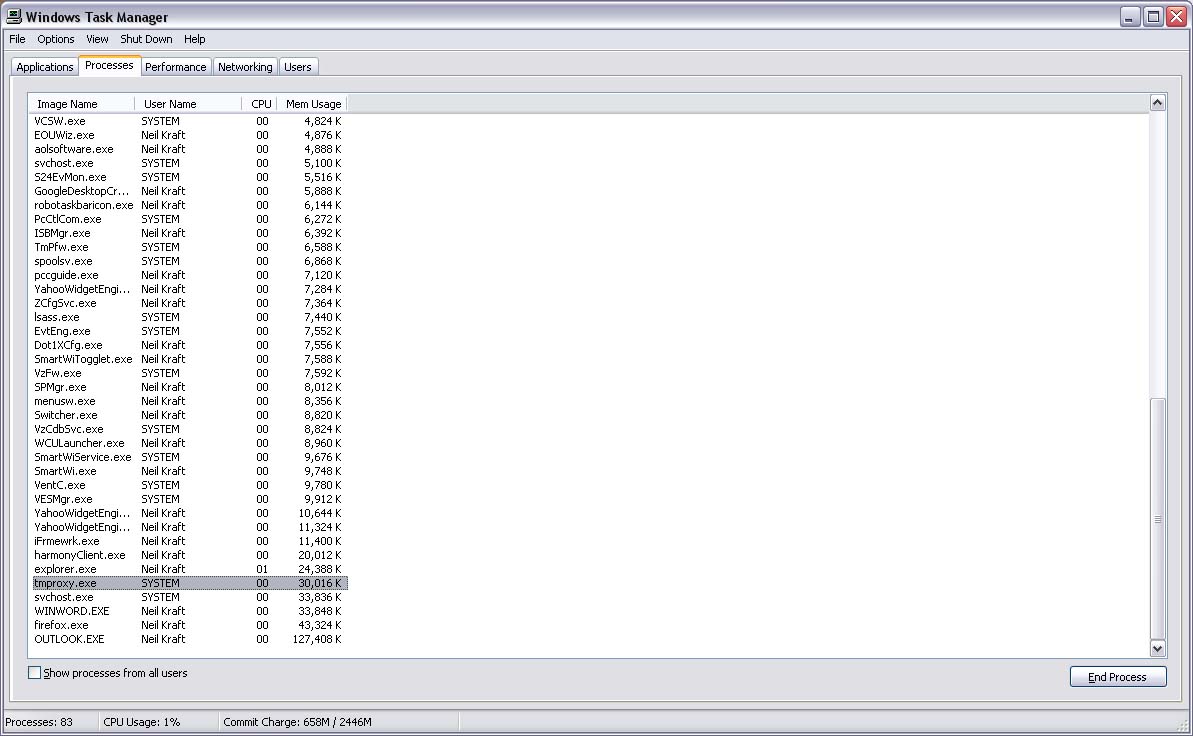1193x736 pixels.
Task: Select the lsass.exe process
Action: pyautogui.click(x=190, y=317)
